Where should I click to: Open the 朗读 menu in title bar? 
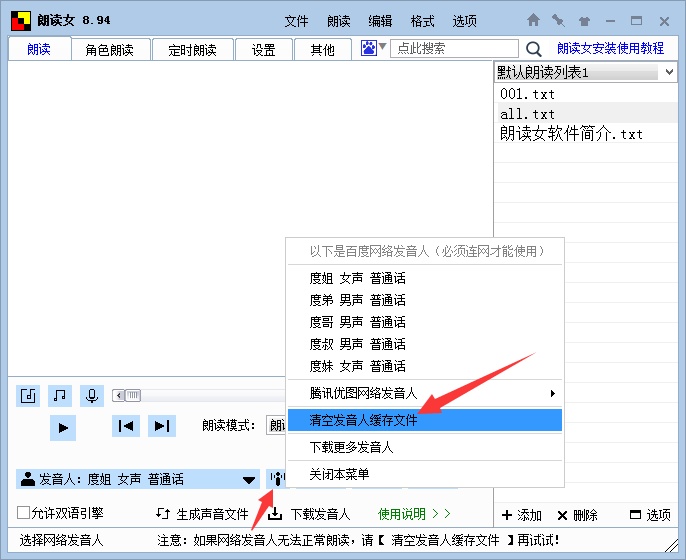point(339,21)
